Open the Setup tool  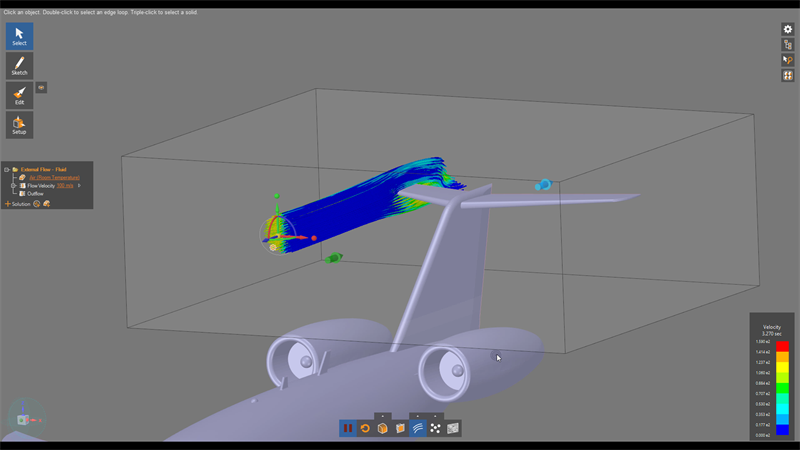pyautogui.click(x=19, y=125)
